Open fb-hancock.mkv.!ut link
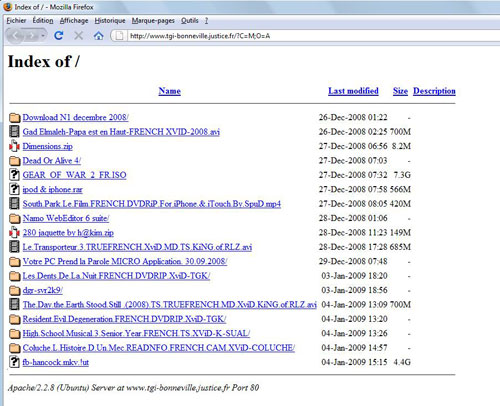 click(56, 362)
